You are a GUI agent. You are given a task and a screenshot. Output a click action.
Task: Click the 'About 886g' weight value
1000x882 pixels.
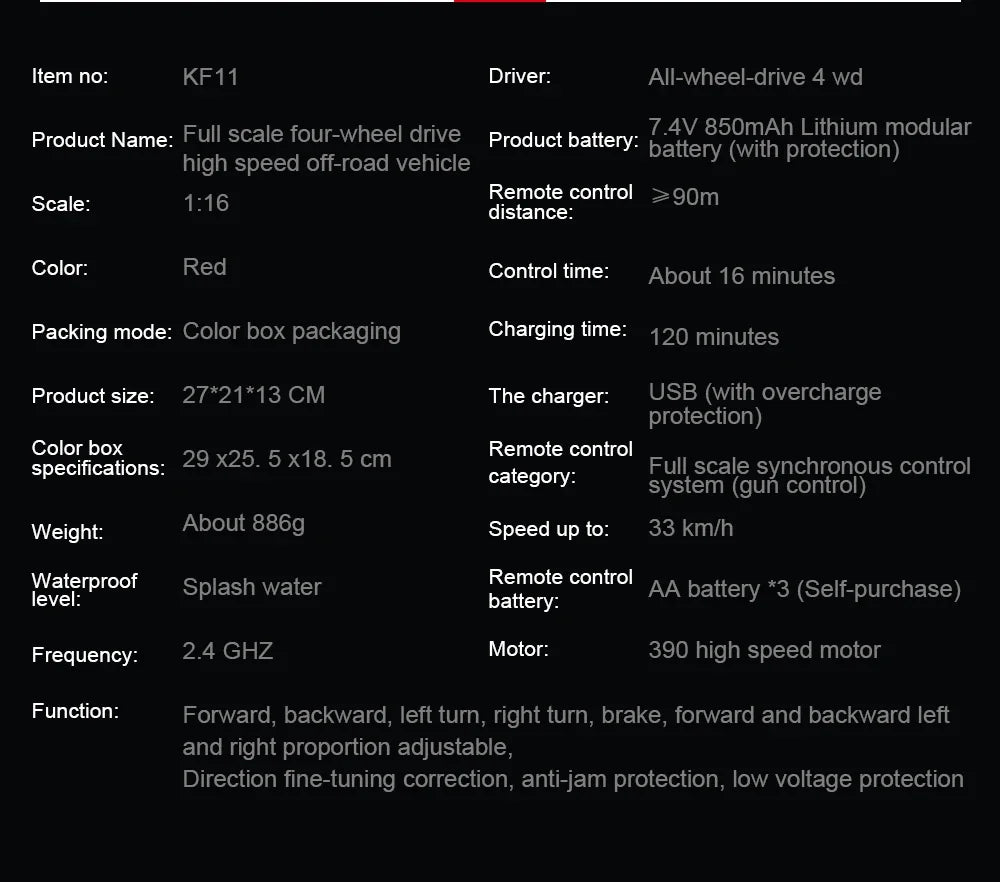point(243,523)
